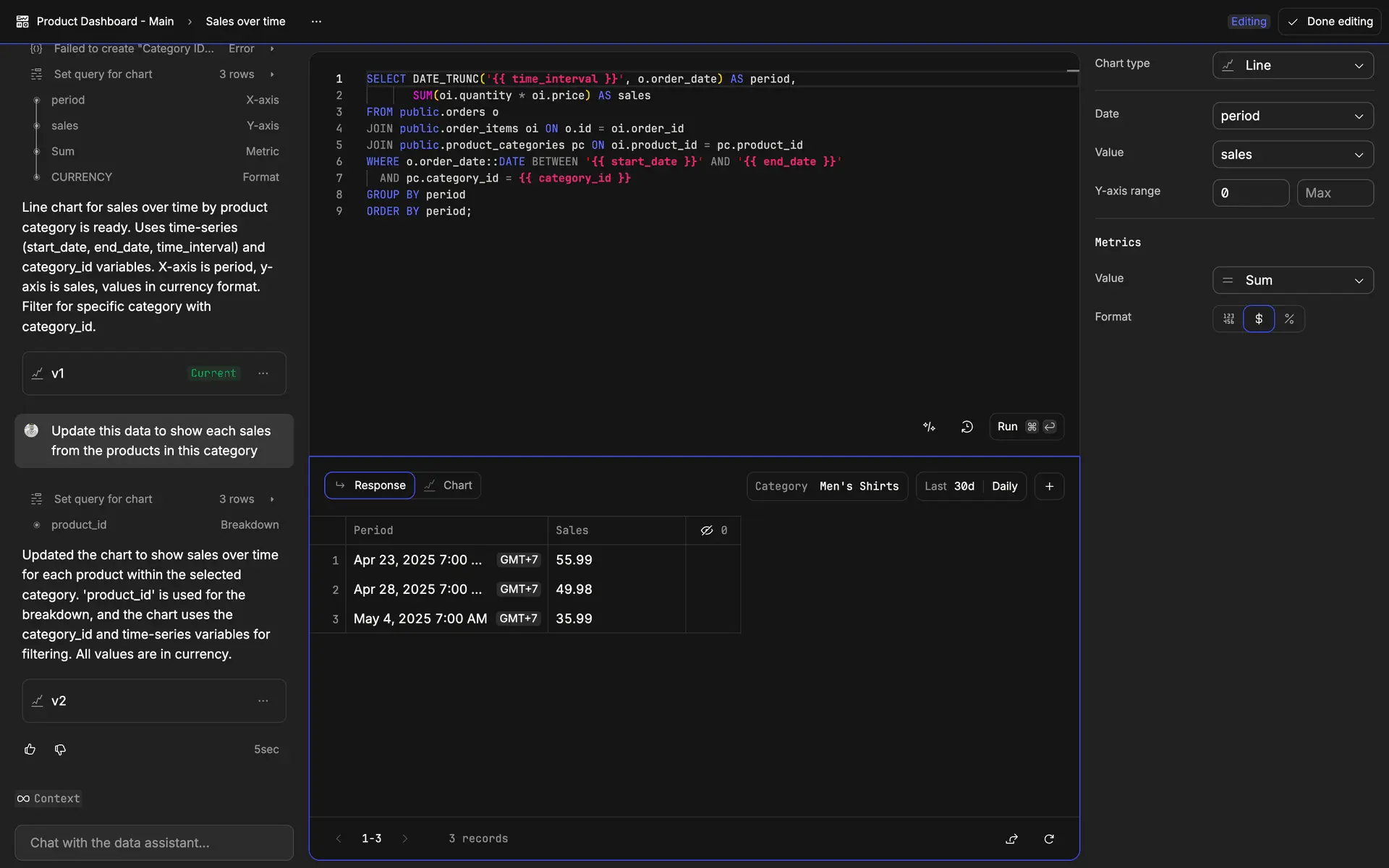Image resolution: width=1389 pixels, height=868 pixels.
Task: Open the Metrics Value Sum dropdown
Action: pos(1292,280)
